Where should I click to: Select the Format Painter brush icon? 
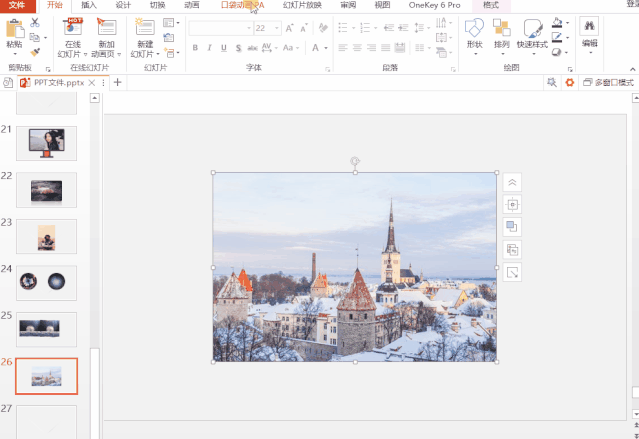click(35, 52)
